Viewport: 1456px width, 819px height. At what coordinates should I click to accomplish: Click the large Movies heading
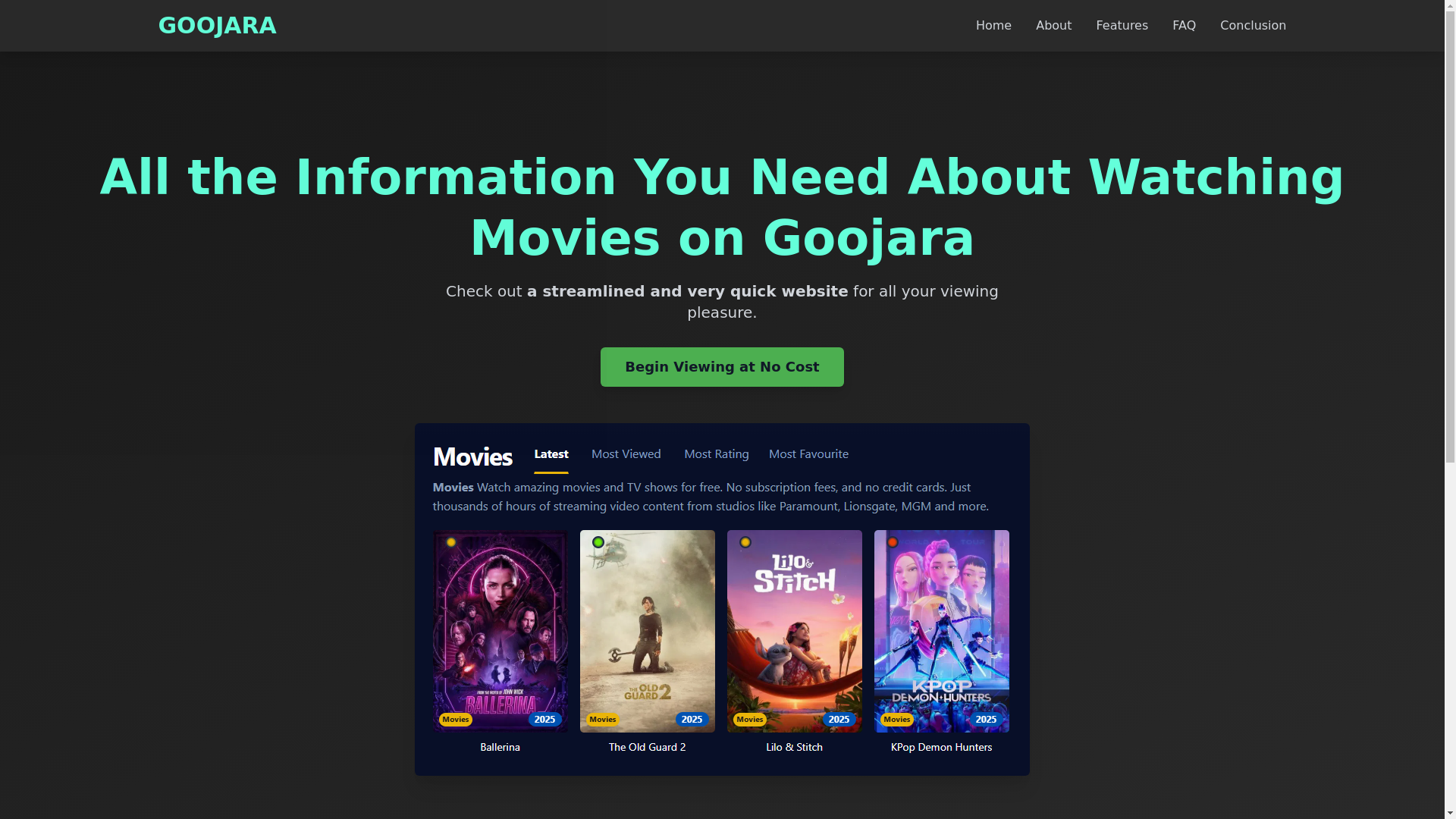pyautogui.click(x=472, y=457)
